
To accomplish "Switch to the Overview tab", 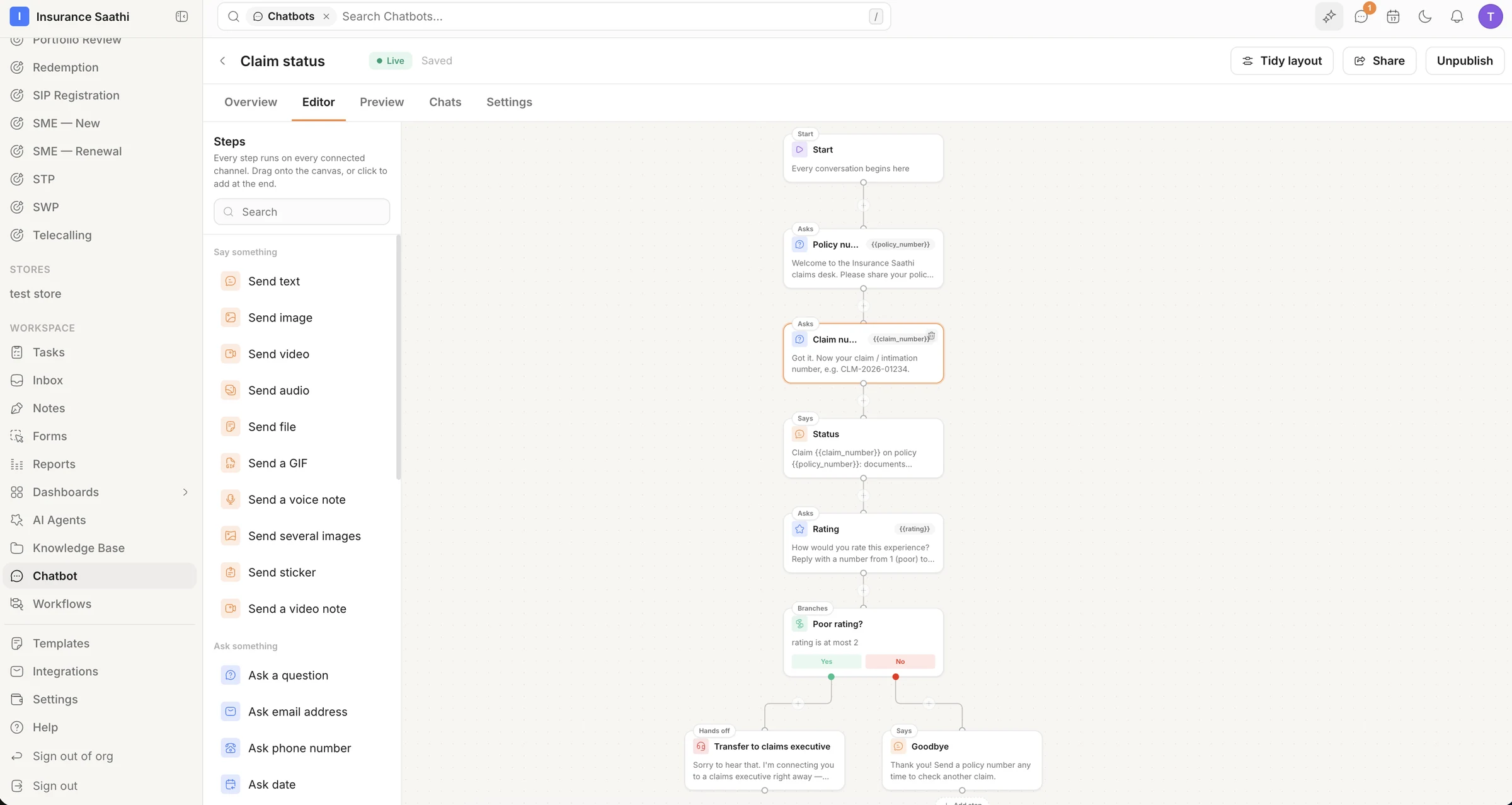I will [250, 102].
